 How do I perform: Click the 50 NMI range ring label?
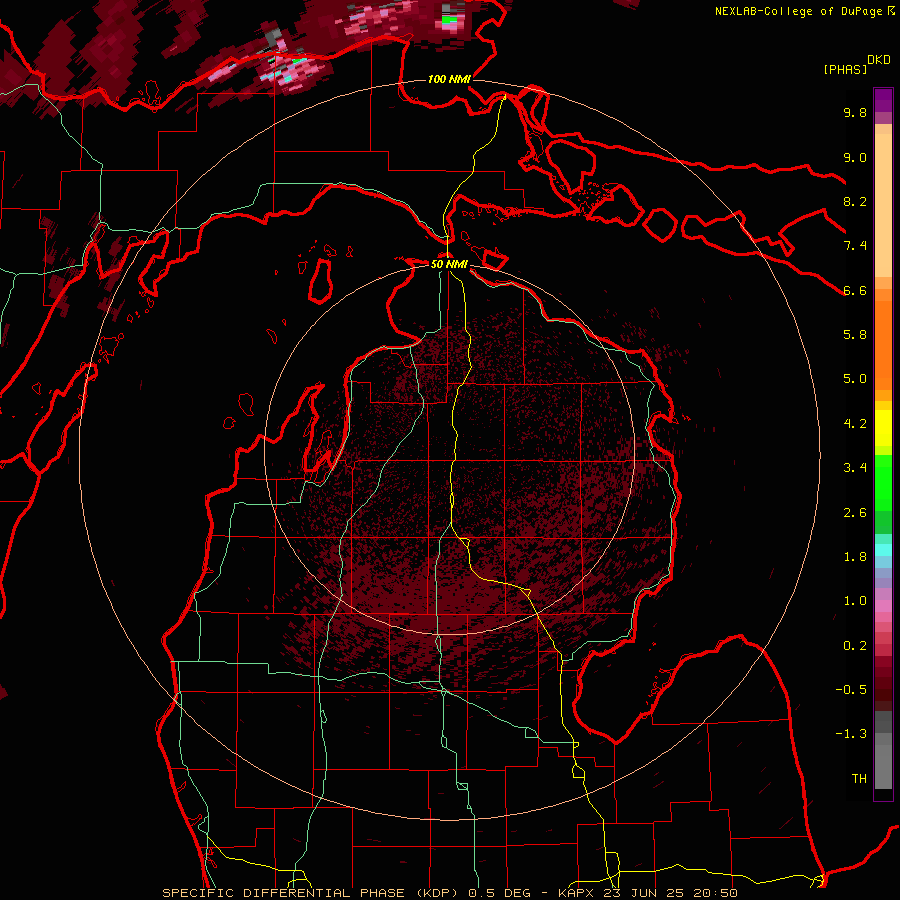(x=449, y=264)
